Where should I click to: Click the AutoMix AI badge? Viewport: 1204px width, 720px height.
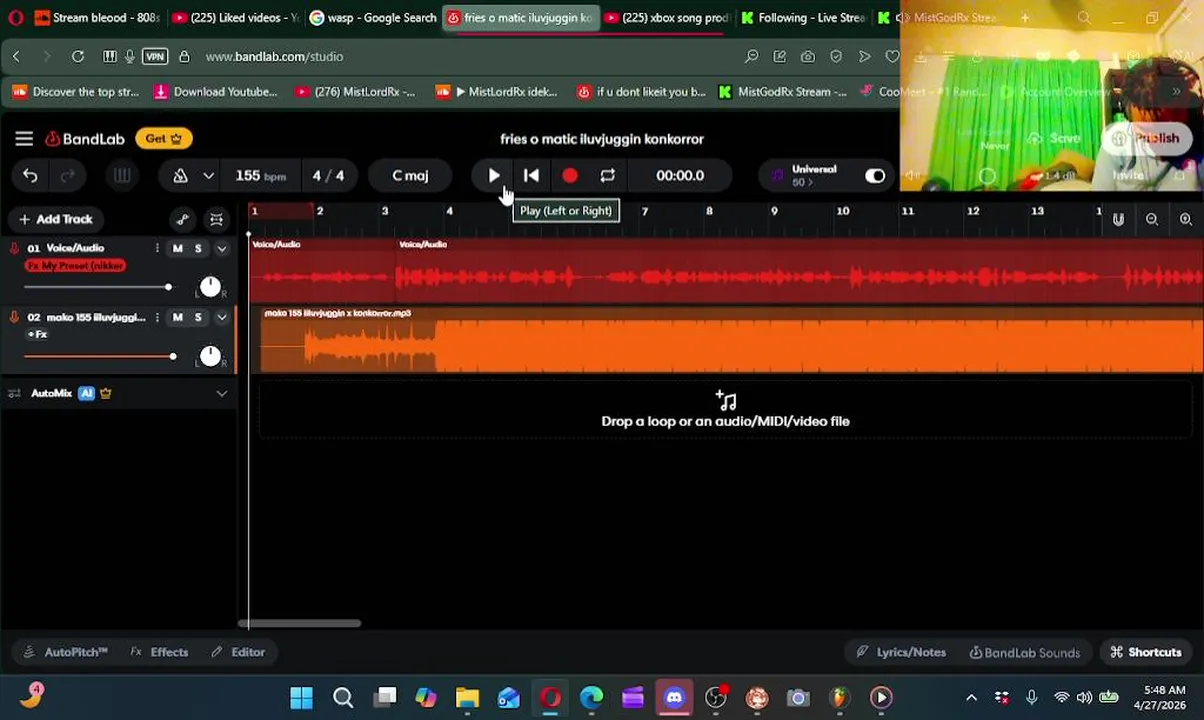[x=86, y=394]
